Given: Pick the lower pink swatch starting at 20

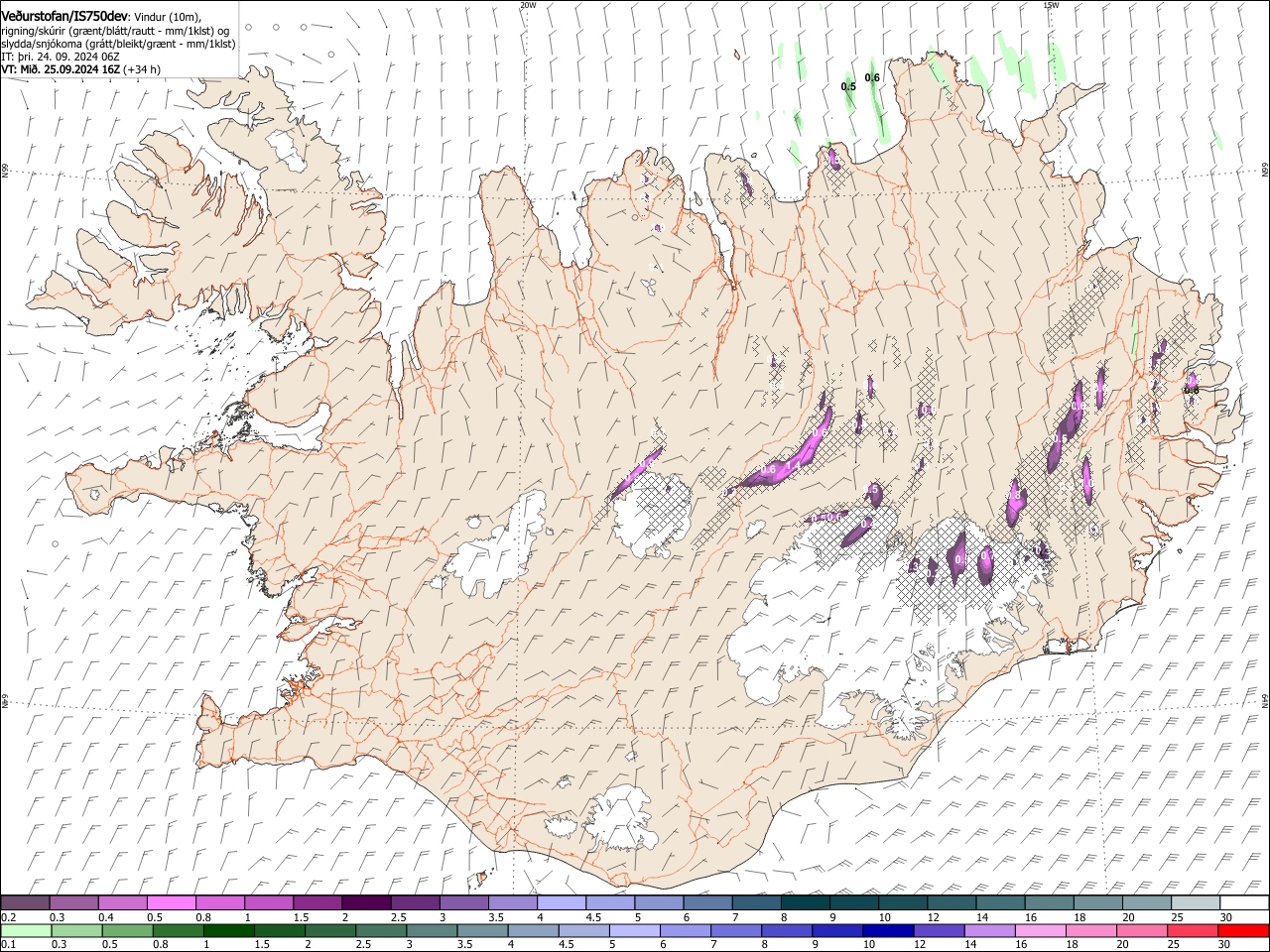Looking at the screenshot, I should tap(1140, 930).
